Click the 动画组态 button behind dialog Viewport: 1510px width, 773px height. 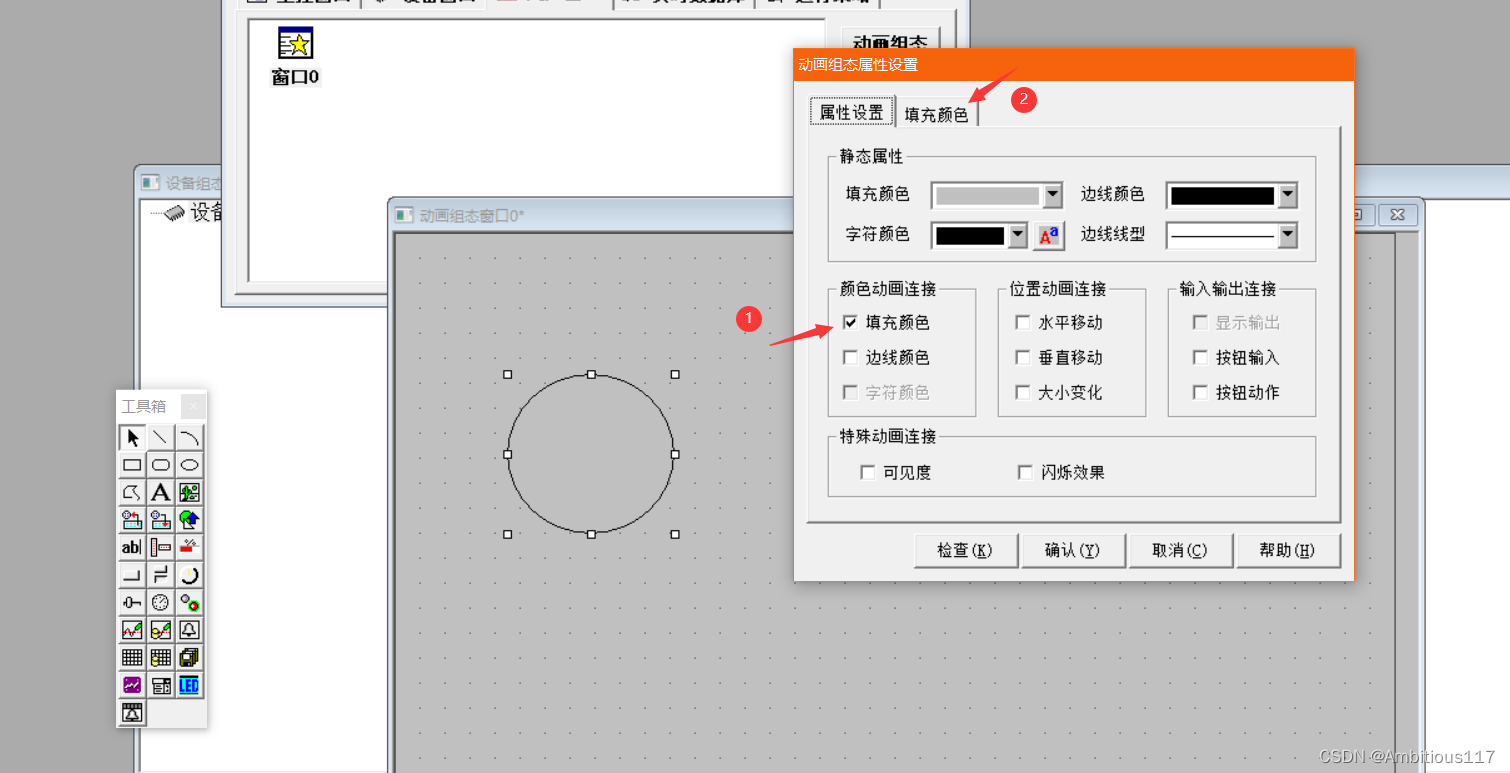coord(890,41)
